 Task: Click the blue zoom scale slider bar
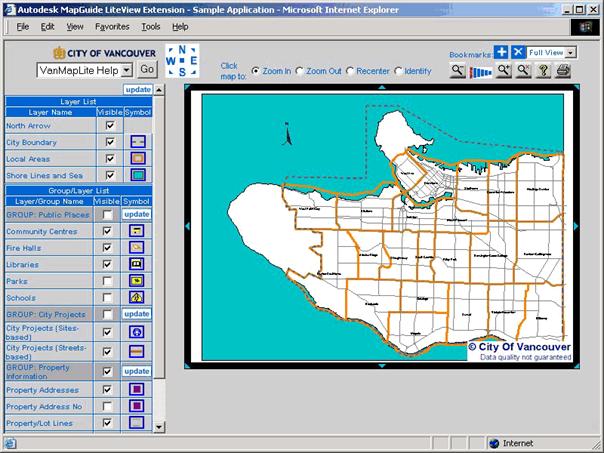482,72
